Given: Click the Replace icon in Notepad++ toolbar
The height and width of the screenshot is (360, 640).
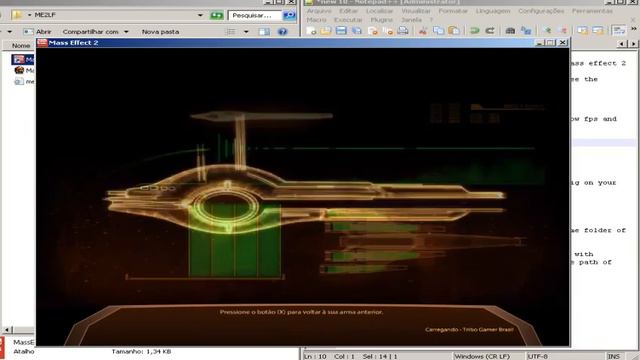Looking at the screenshot, I should pos(526,31).
